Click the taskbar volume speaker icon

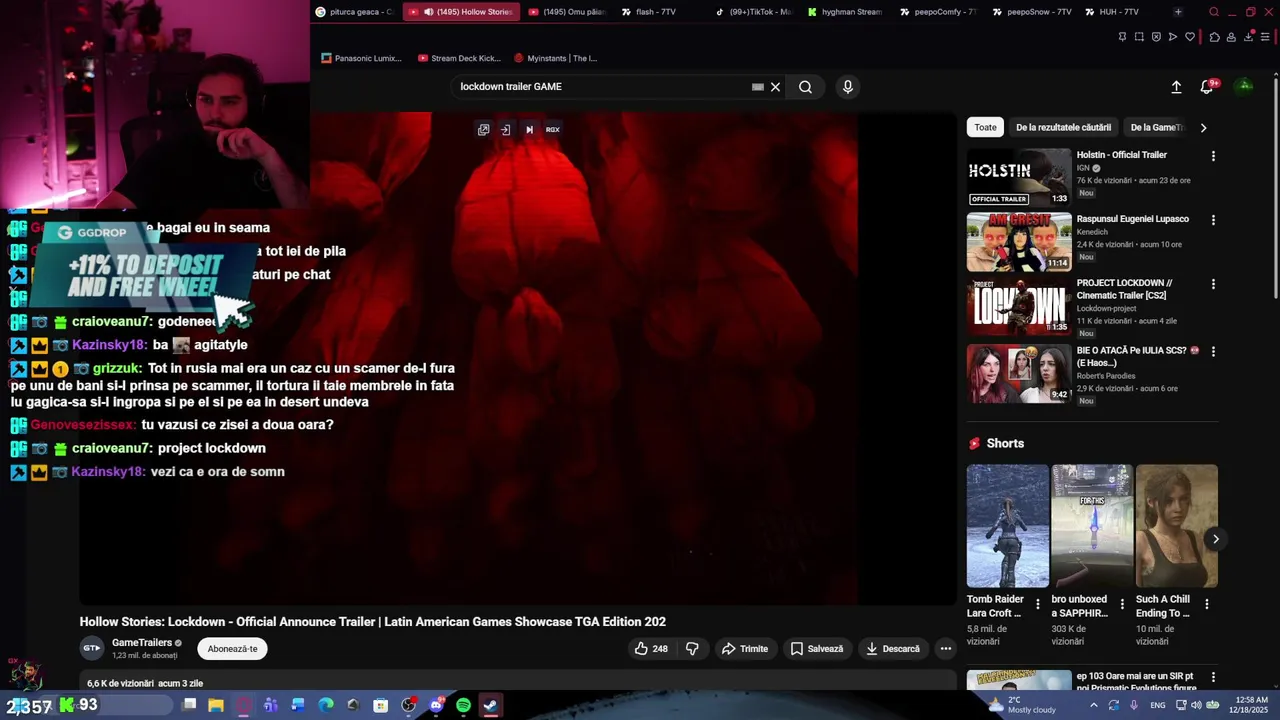coord(1195,705)
